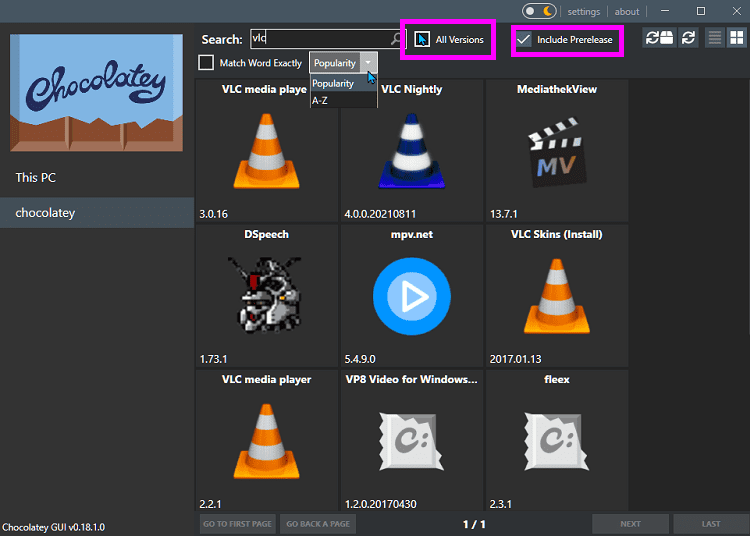Click Chocolatey GUI v0.18.1.0 version label
750x536 pixels.
point(54,527)
